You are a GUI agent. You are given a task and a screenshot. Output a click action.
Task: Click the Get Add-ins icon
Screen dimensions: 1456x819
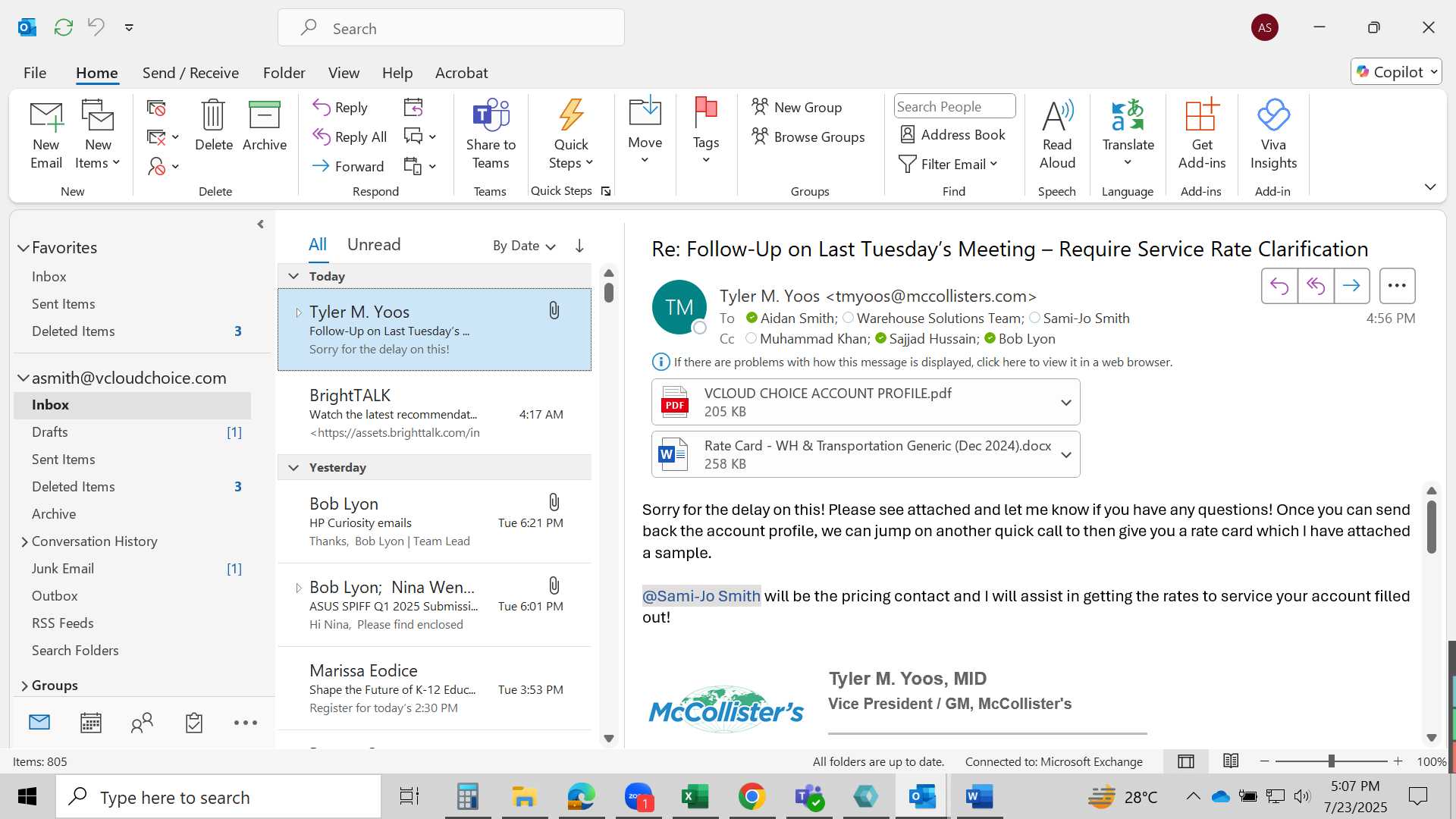1202,115
